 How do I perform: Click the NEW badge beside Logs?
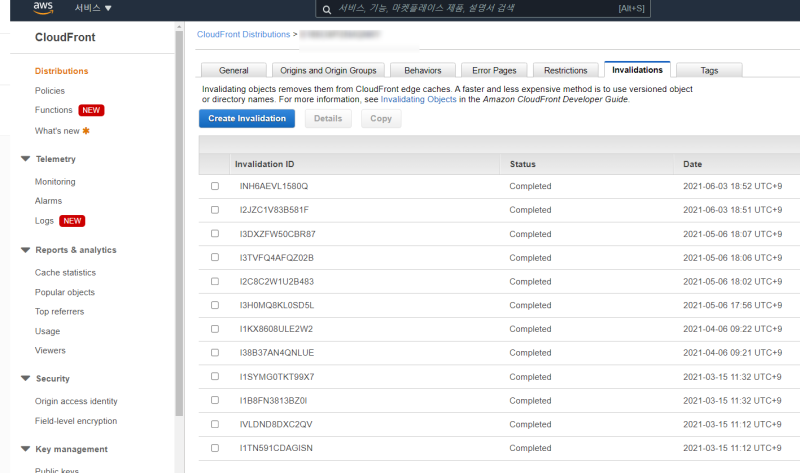pos(72,221)
